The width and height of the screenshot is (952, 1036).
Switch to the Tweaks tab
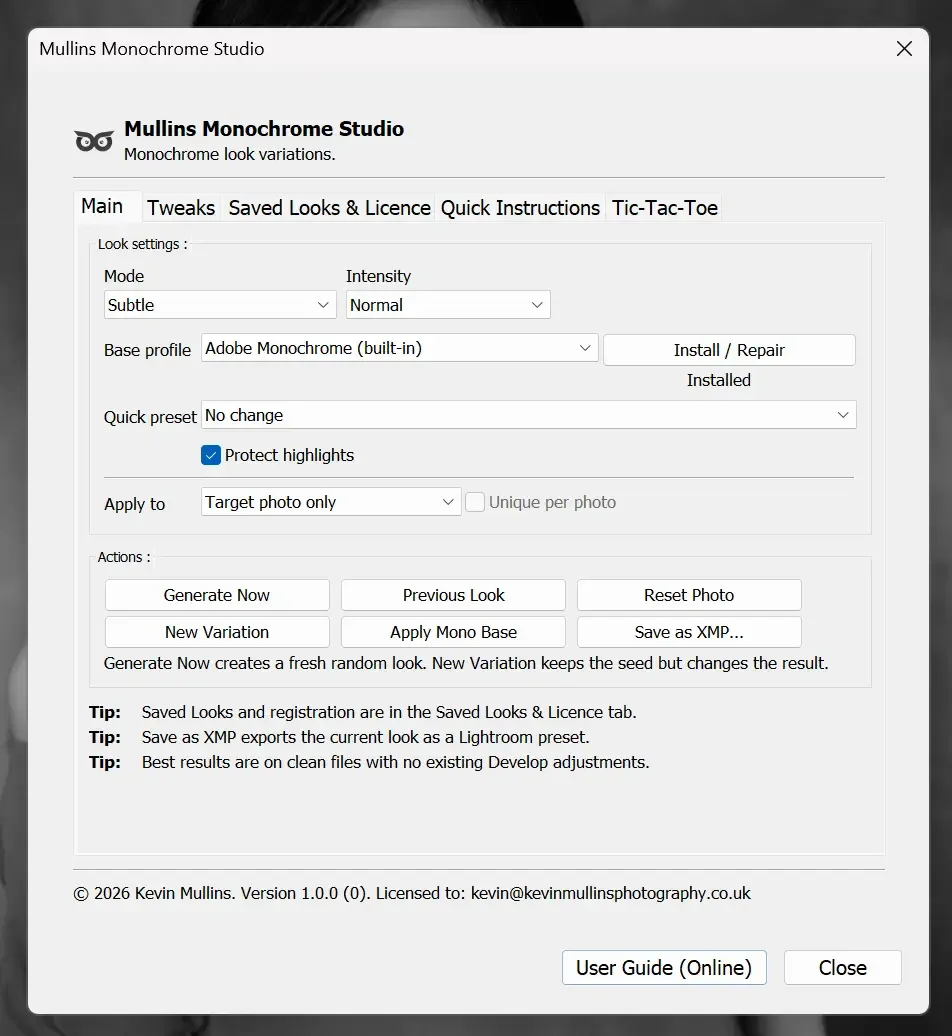pyautogui.click(x=181, y=208)
